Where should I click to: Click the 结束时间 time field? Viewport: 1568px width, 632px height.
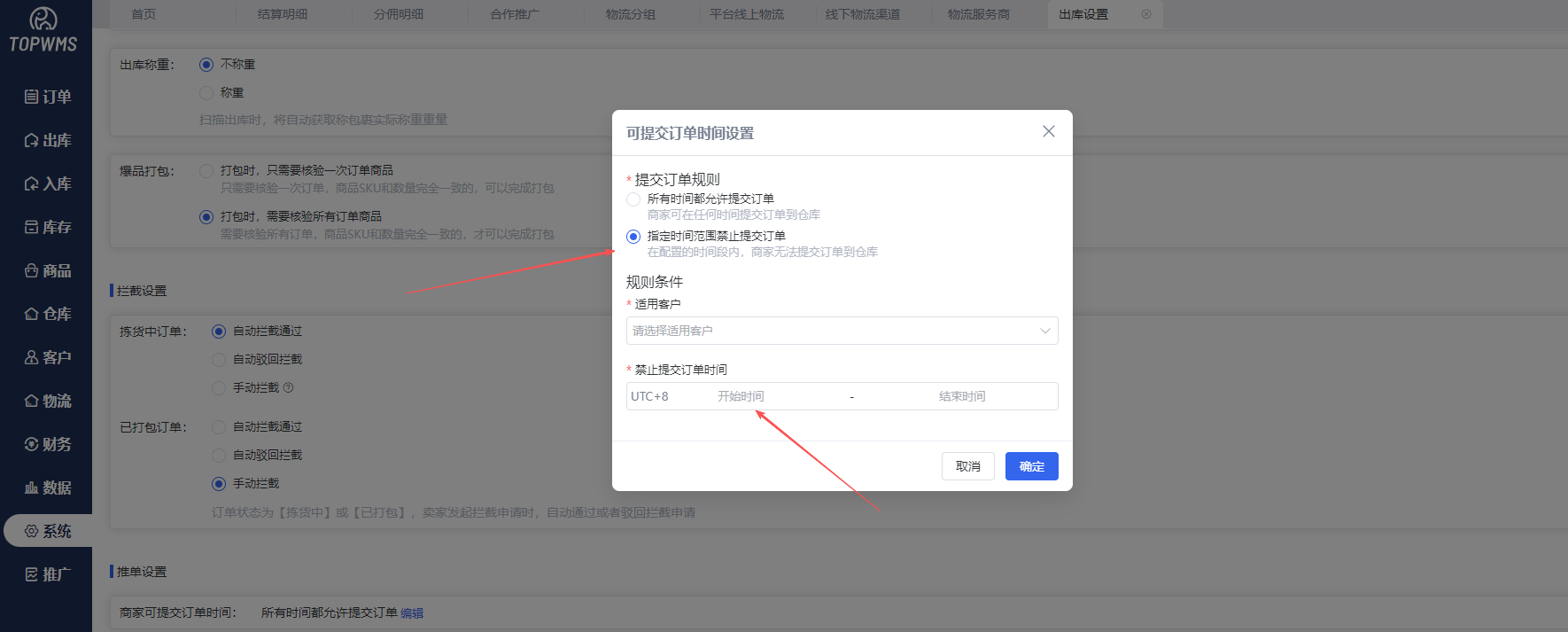[x=962, y=396]
